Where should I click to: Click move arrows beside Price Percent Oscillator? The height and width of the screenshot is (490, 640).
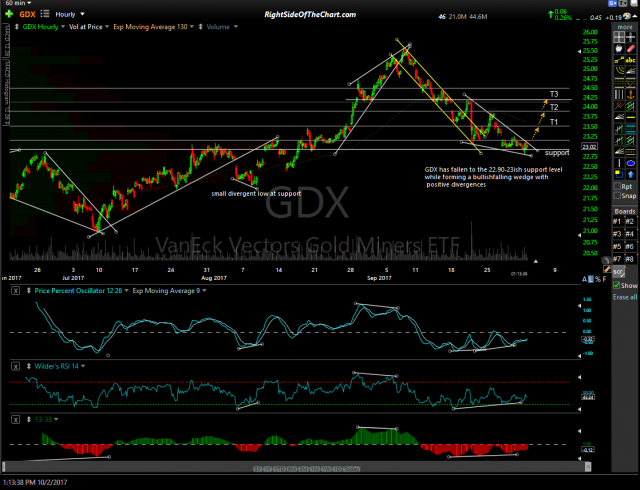tap(29, 291)
